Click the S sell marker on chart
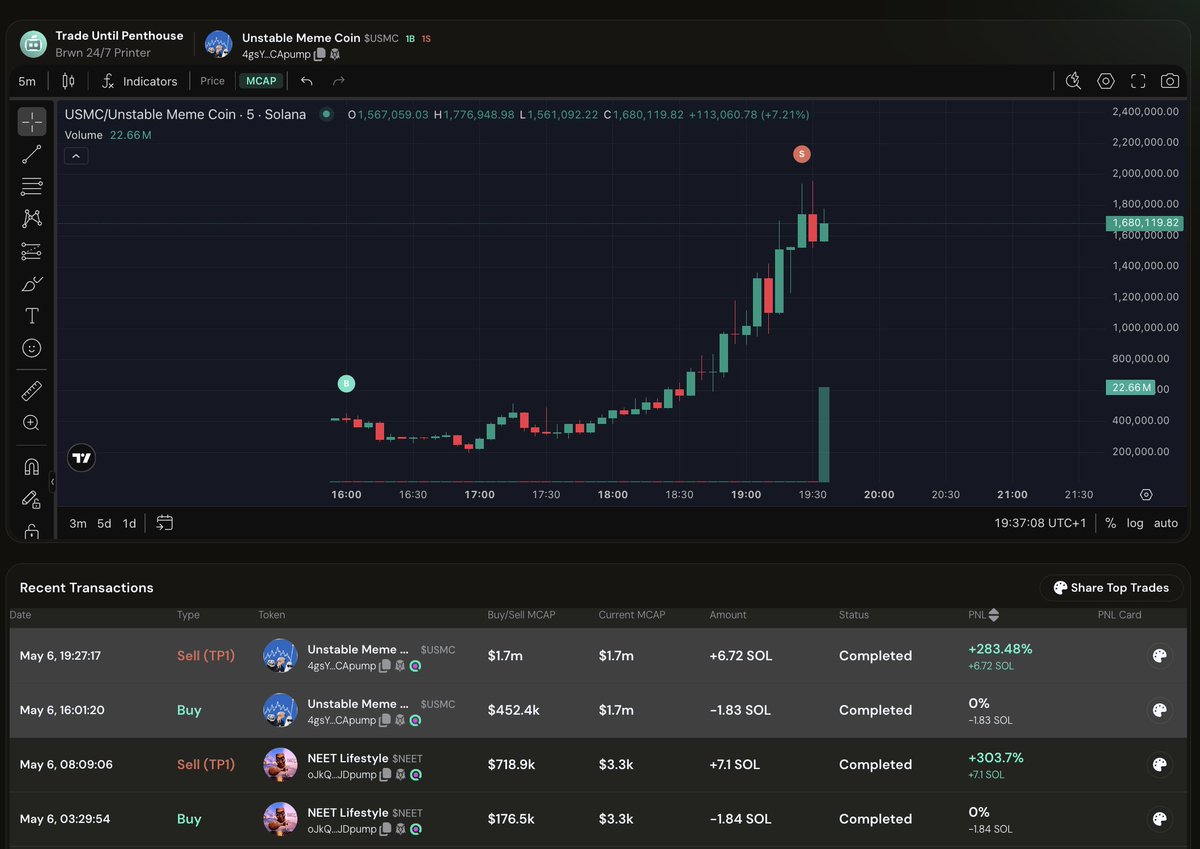The image size is (1200, 849). [x=801, y=154]
